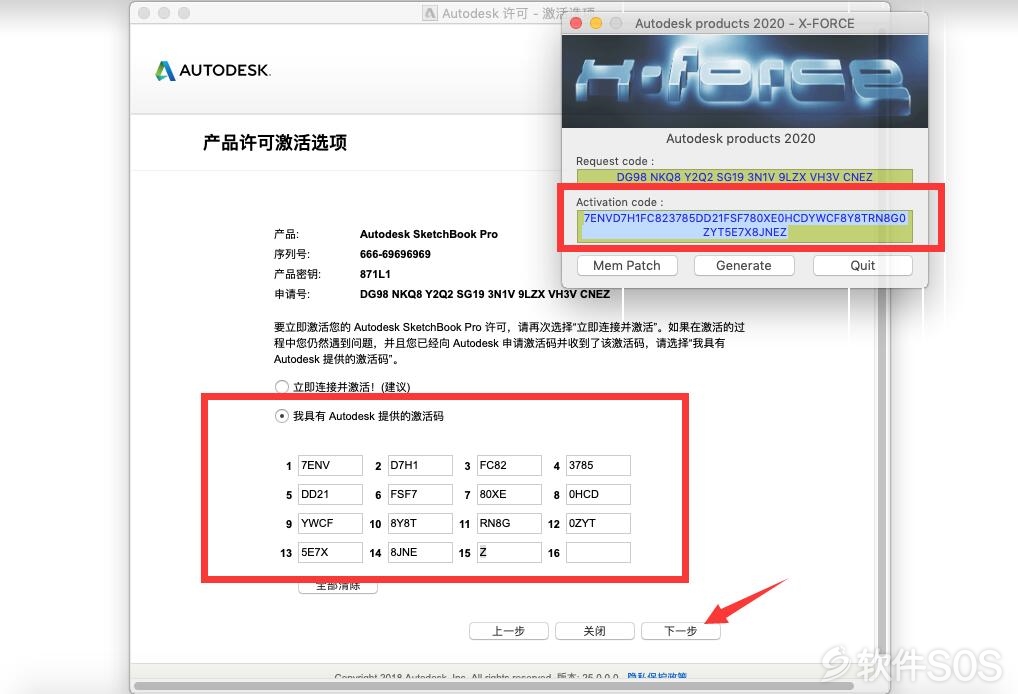This screenshot has height=694, width=1018.
Task: Click the Activation code : label in X-FORCE
Action: (619, 202)
